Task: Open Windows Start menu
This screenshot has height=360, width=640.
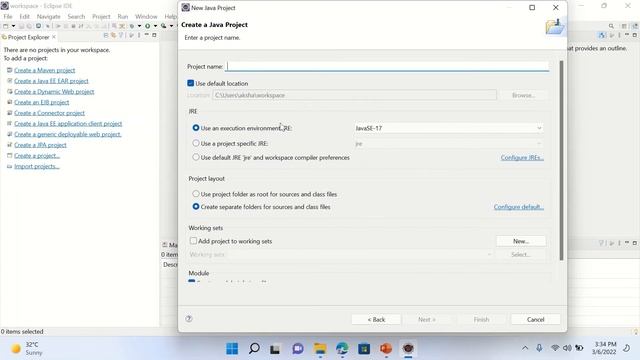Action: pos(232,349)
